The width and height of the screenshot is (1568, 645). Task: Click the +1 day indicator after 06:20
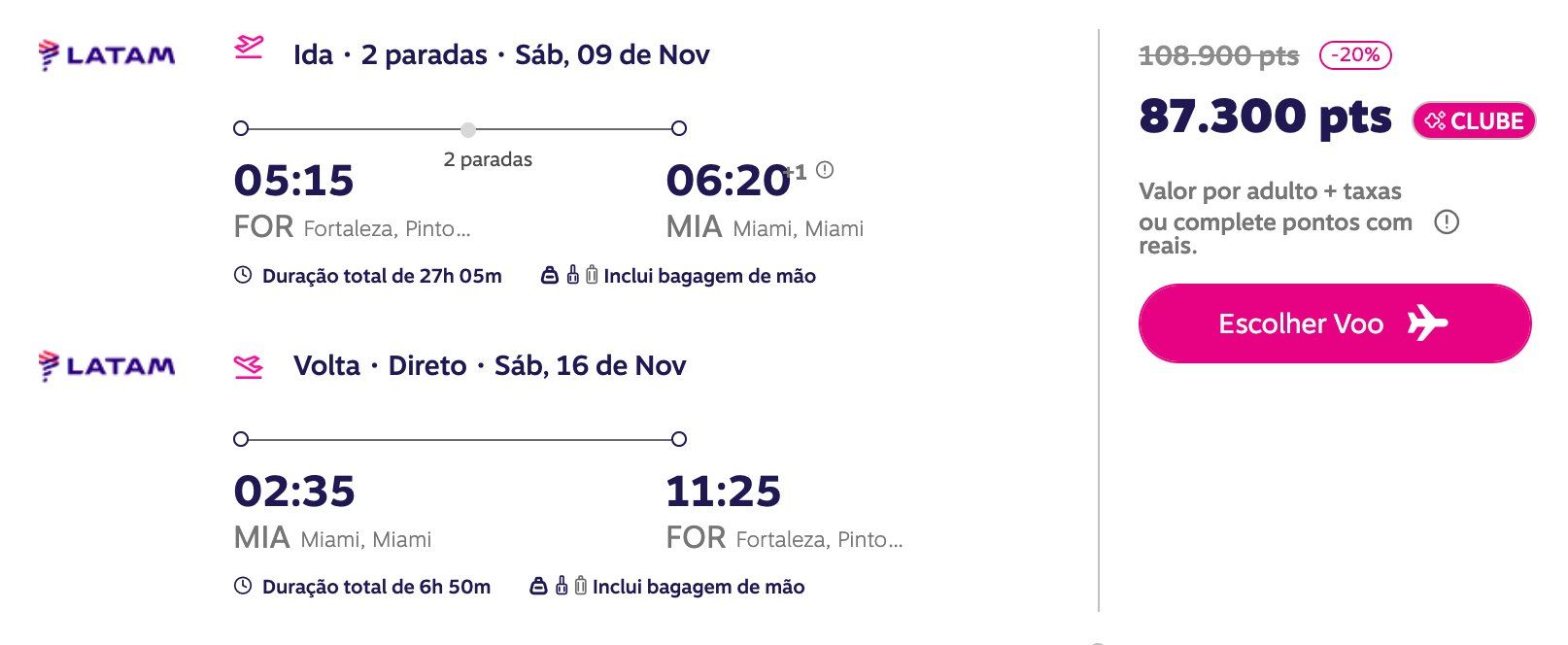coord(796,172)
